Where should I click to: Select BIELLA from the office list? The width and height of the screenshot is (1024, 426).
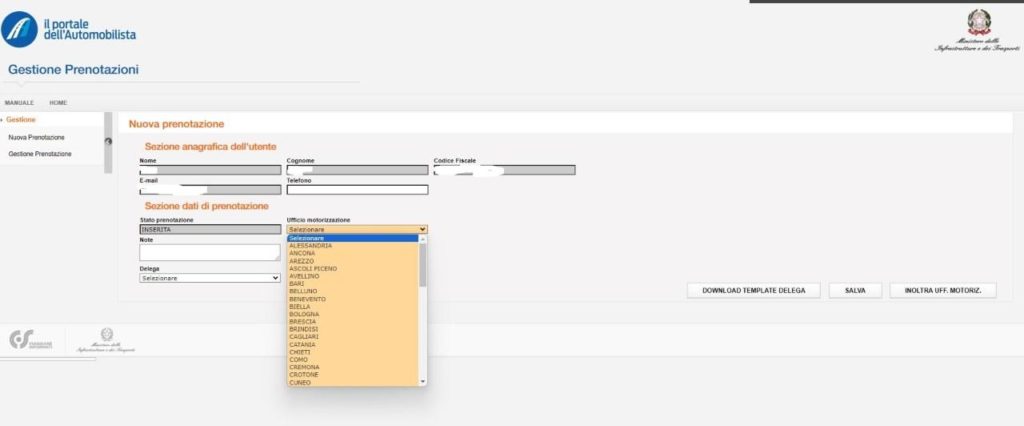[353, 307]
